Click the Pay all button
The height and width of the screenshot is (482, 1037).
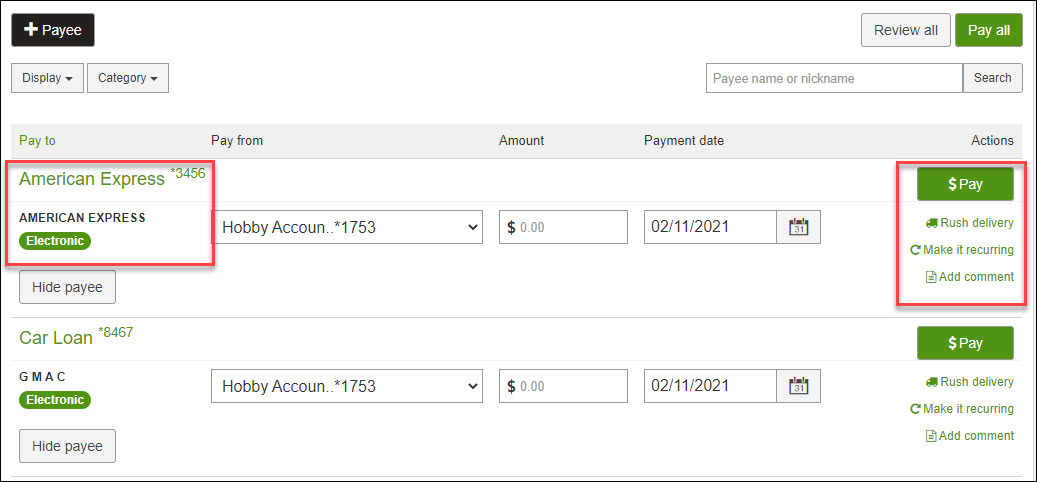coord(989,30)
